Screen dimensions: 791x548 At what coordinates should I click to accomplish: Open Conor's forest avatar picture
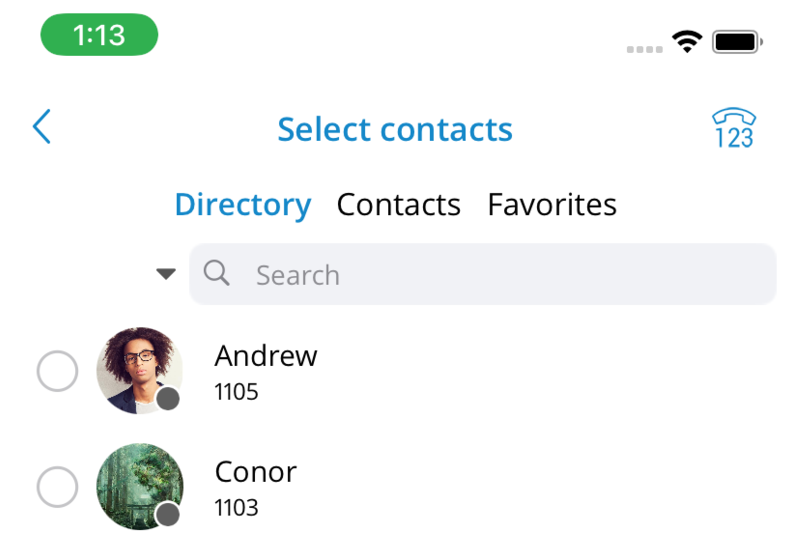point(140,487)
